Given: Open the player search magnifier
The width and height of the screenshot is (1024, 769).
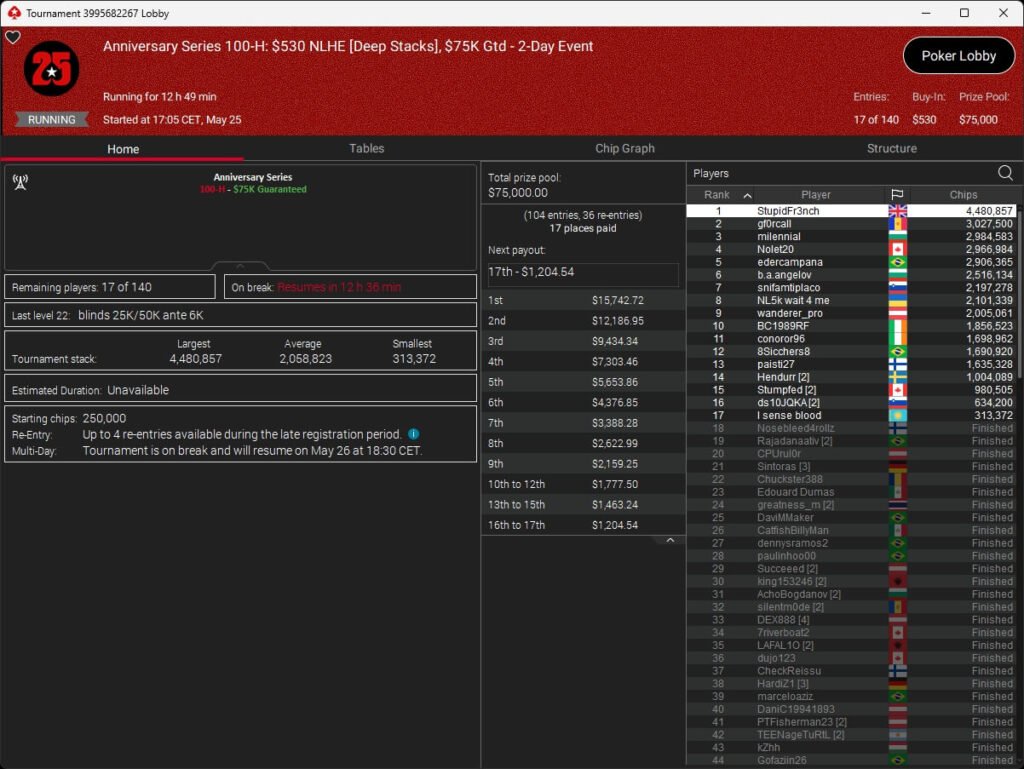Looking at the screenshot, I should coord(1005,172).
